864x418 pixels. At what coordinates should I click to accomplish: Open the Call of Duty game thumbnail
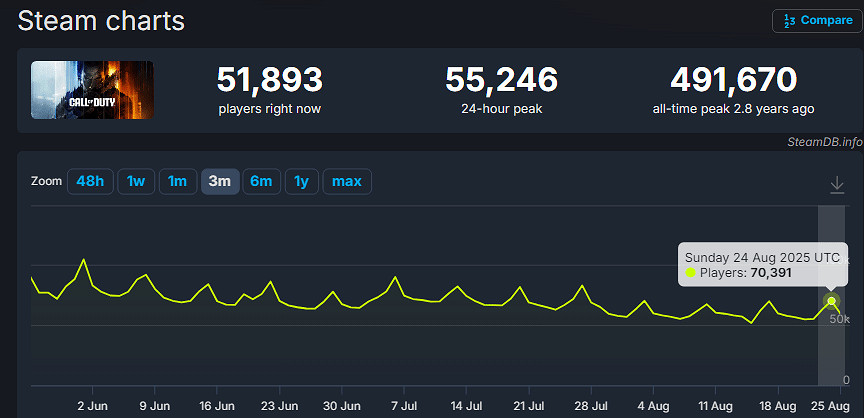92,90
